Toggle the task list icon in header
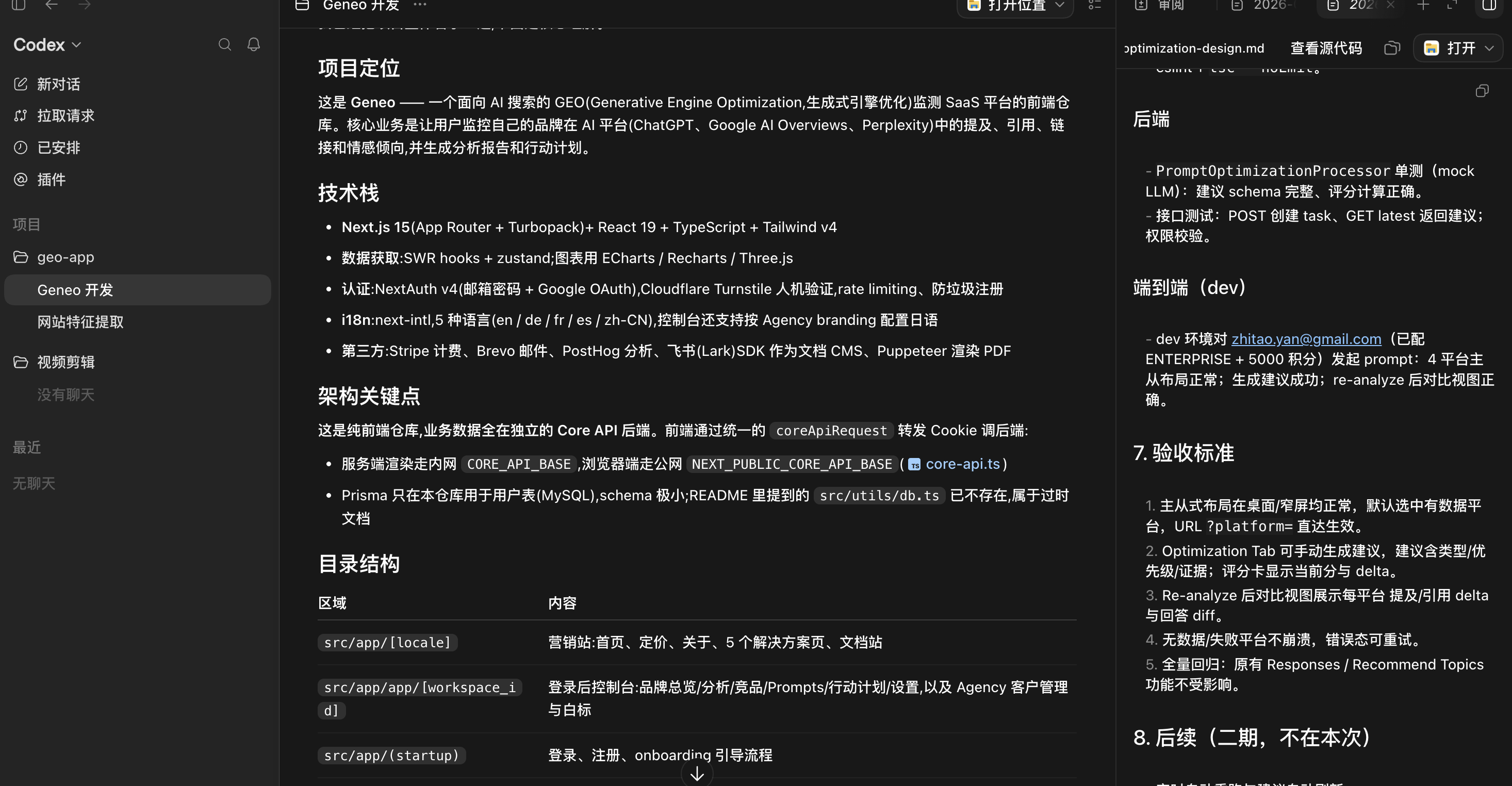The height and width of the screenshot is (786, 1512). [1095, 5]
